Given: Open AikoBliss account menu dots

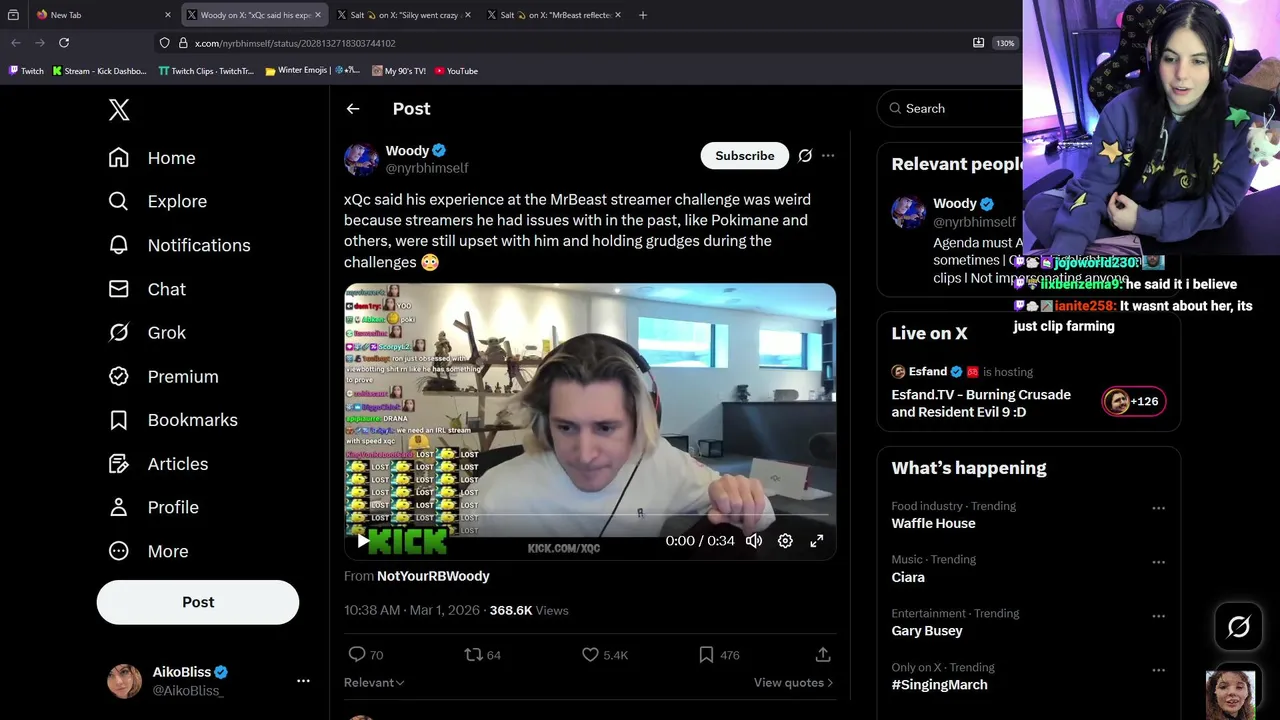Looking at the screenshot, I should 303,681.
